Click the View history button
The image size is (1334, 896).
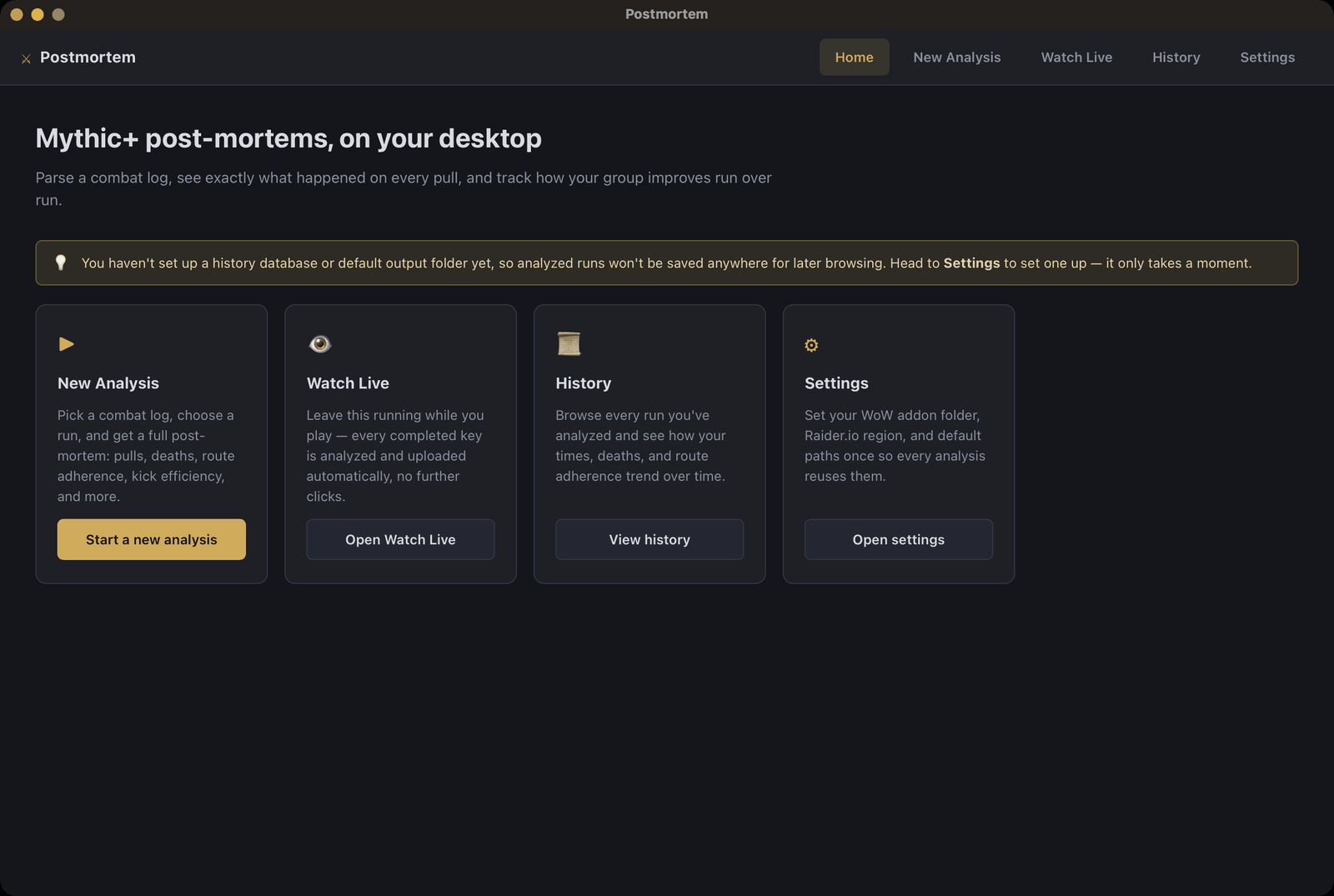point(649,539)
